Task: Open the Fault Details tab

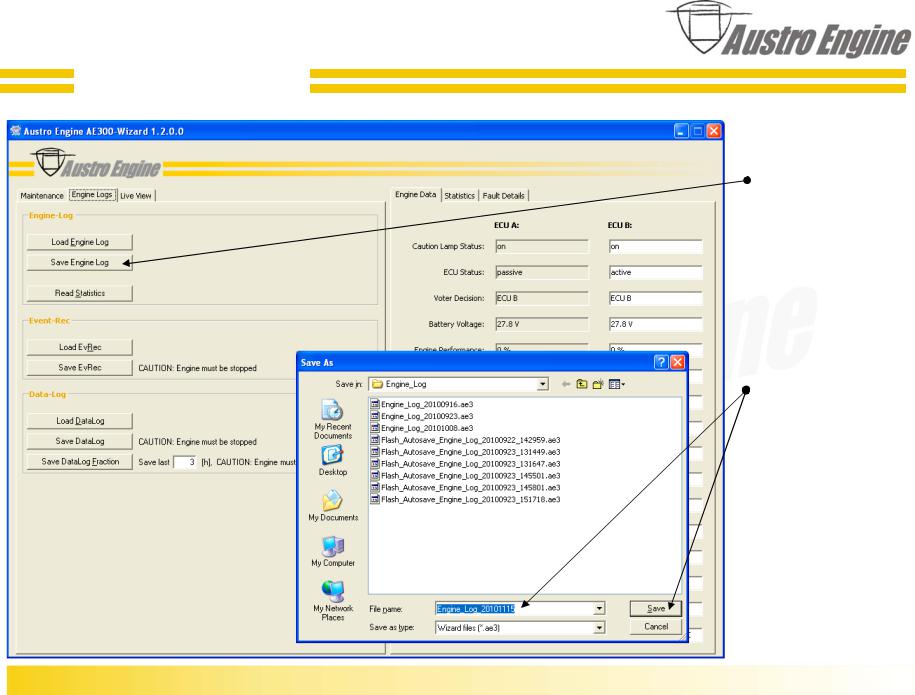Action: (x=504, y=195)
